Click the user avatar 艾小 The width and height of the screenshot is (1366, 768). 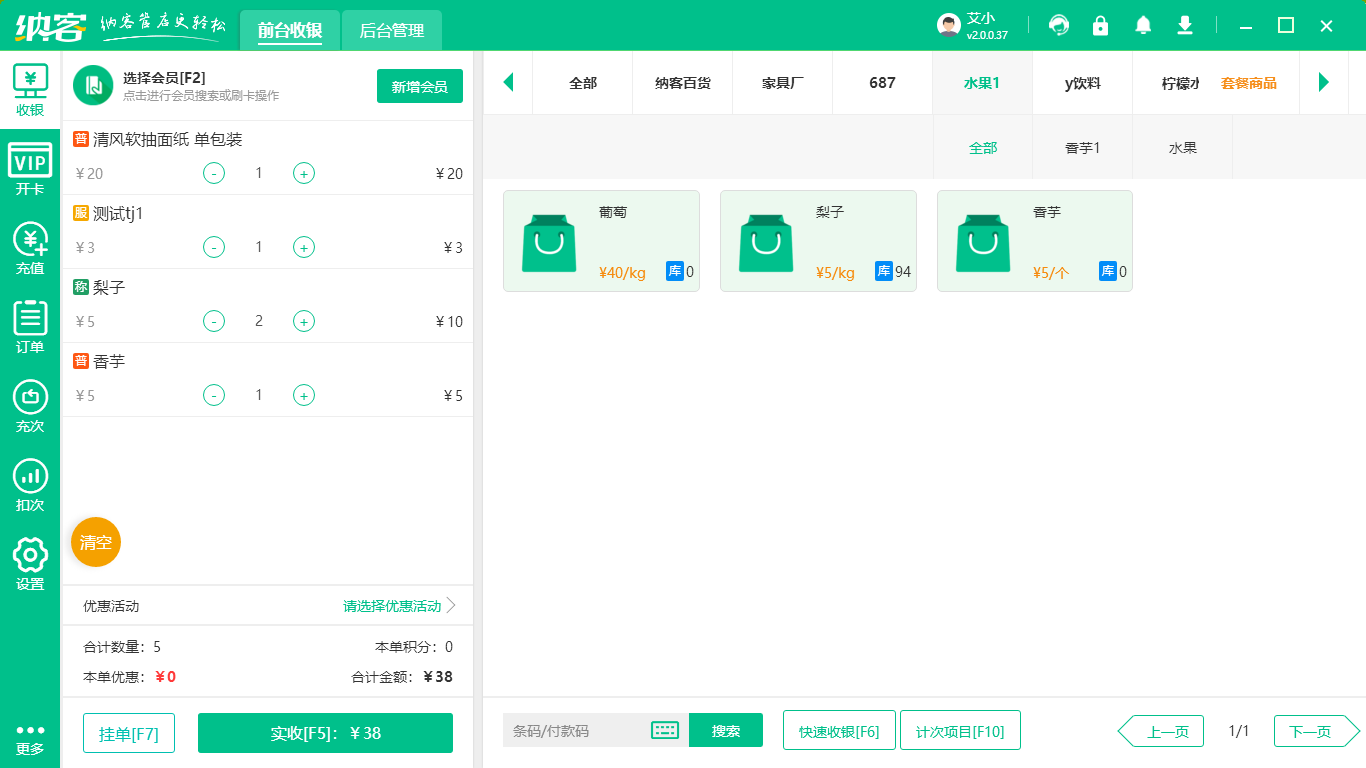949,25
